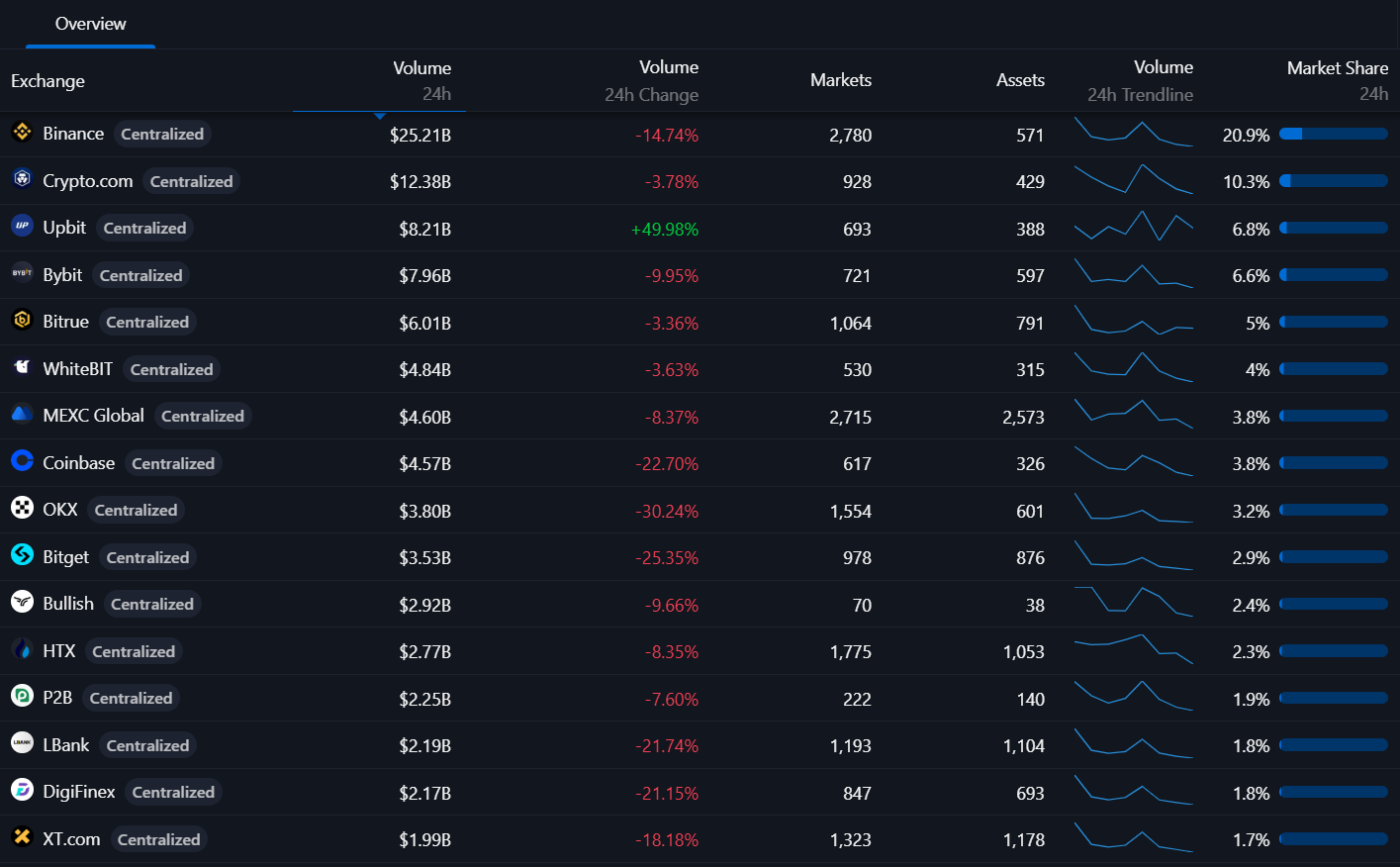Click Coinbase volume value $4.57B
Screen dimensions: 1400x867
pyautogui.click(x=425, y=464)
